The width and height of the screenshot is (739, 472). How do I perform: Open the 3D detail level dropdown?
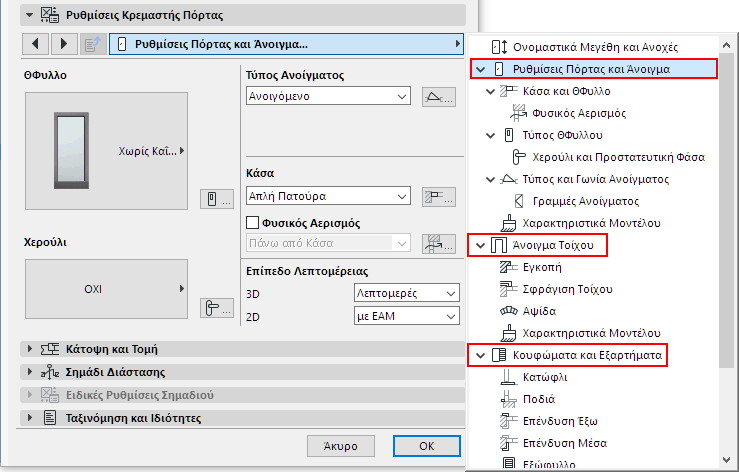click(407, 293)
